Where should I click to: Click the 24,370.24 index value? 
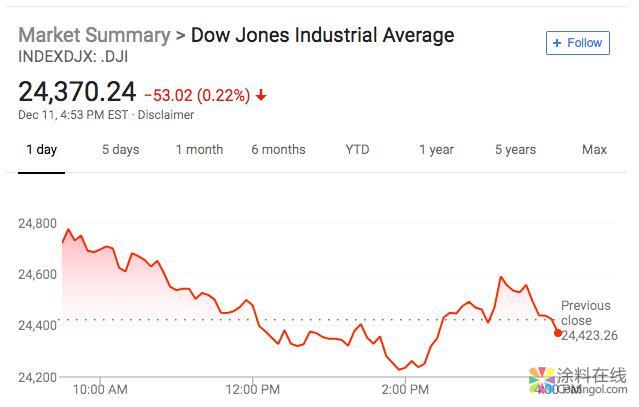[77, 92]
